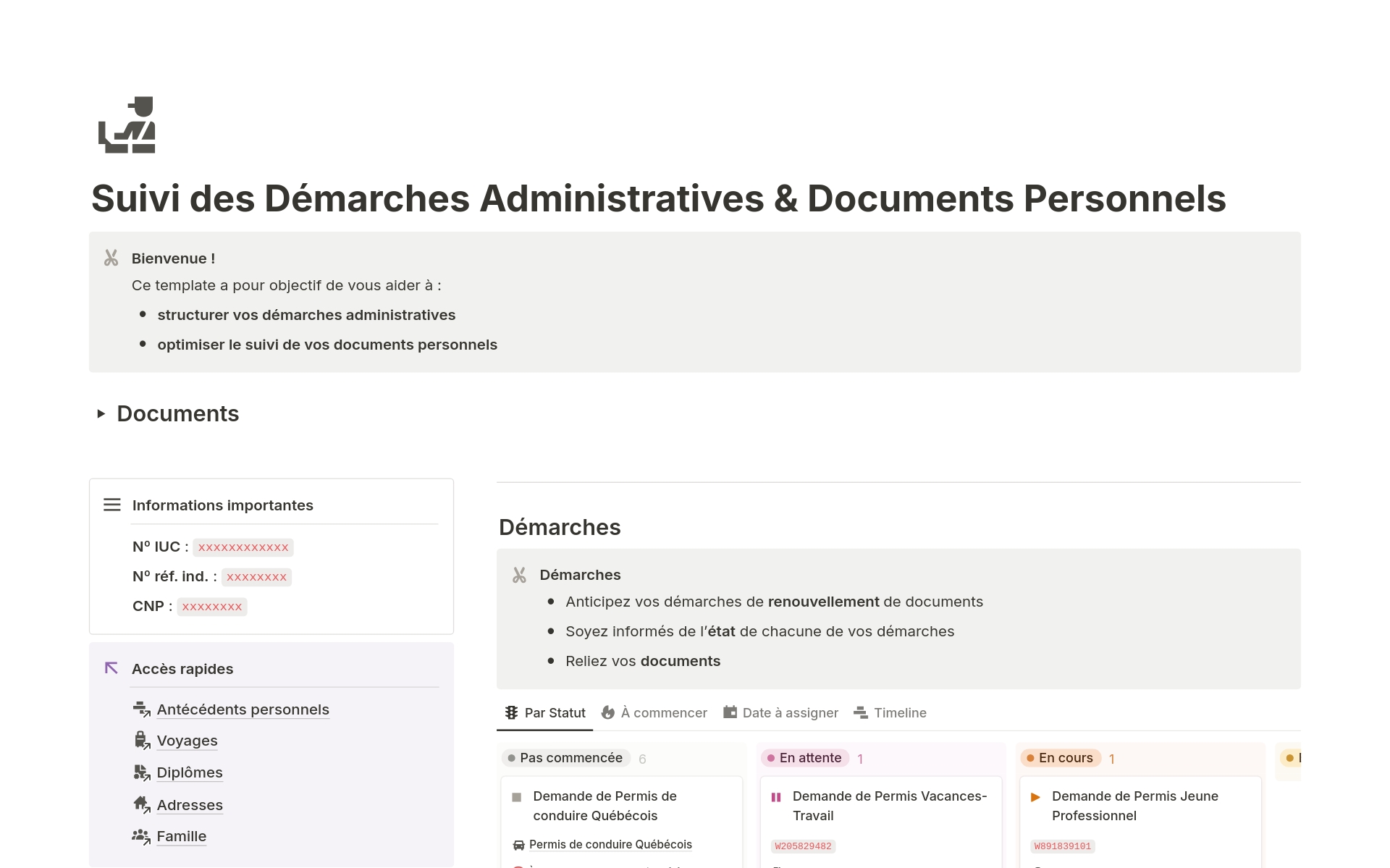Click the book icon next to Voyages
The image size is (1390, 868).
pyautogui.click(x=142, y=740)
